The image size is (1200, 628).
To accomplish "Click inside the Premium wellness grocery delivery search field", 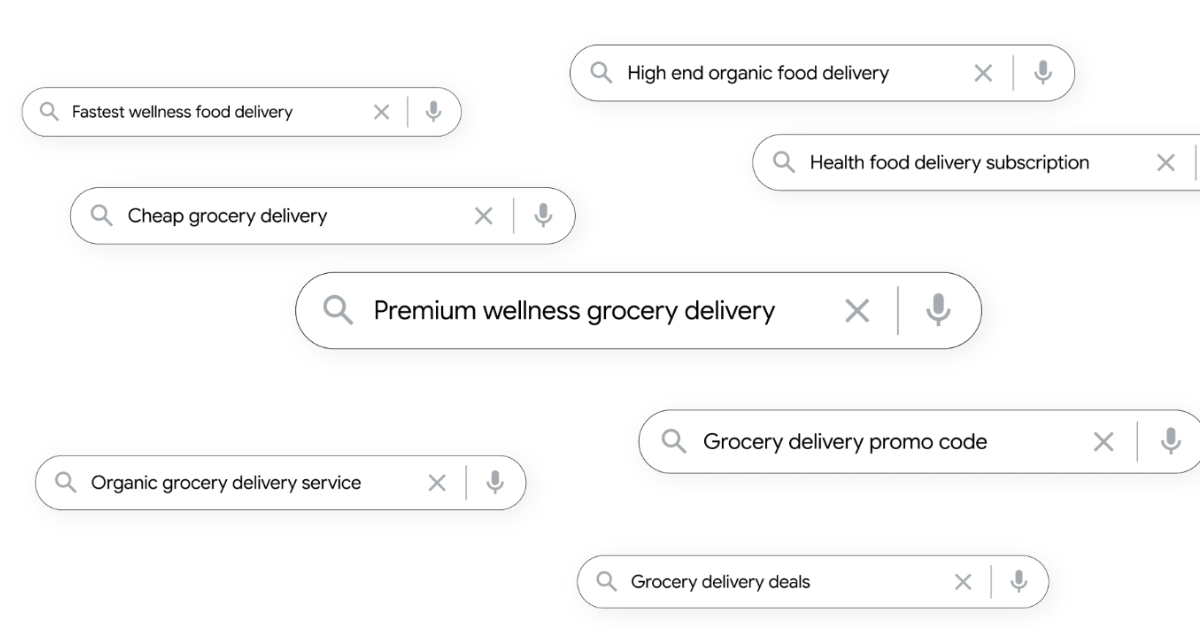I will tap(573, 310).
